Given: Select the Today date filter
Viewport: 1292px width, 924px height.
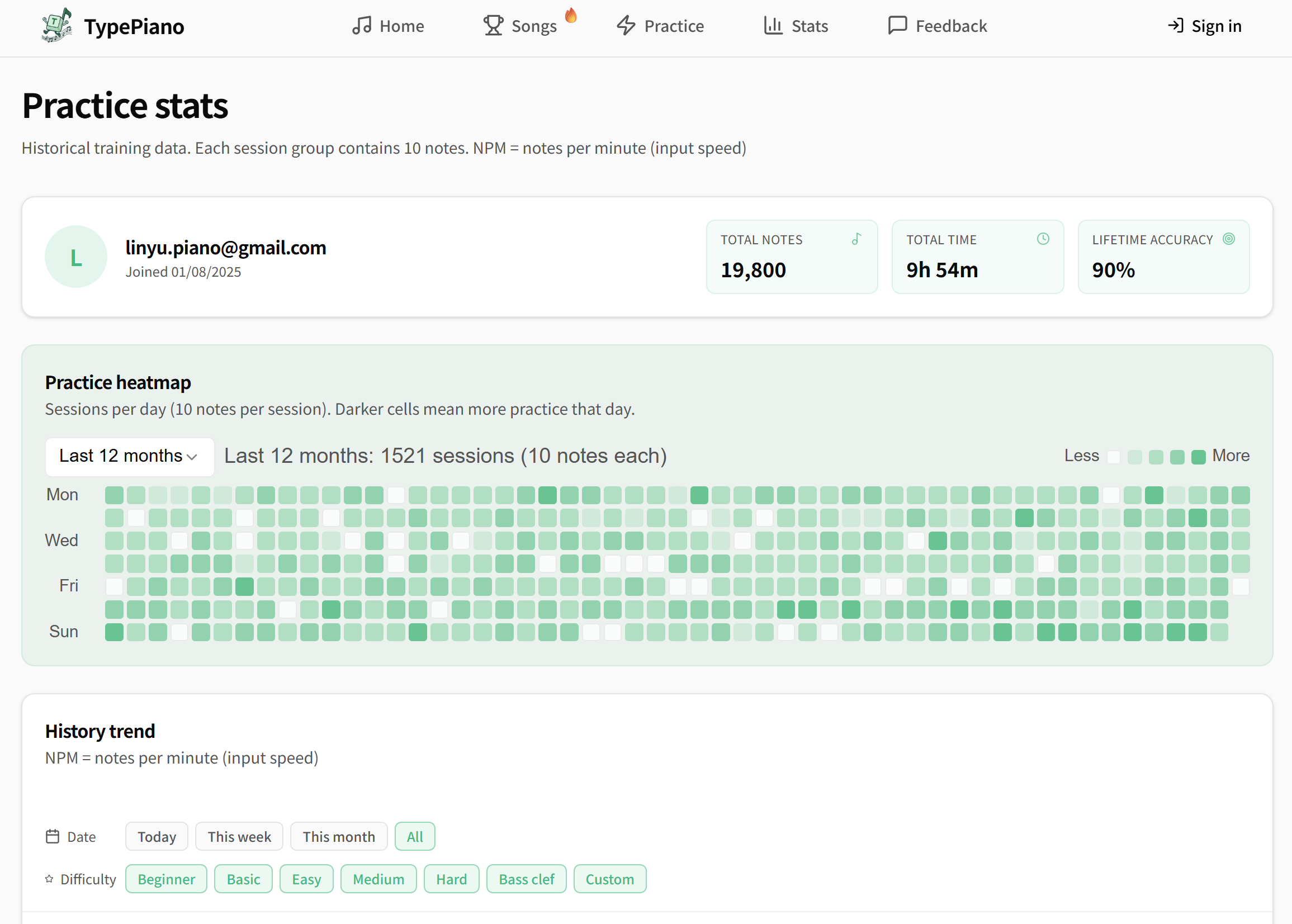Looking at the screenshot, I should (x=157, y=836).
